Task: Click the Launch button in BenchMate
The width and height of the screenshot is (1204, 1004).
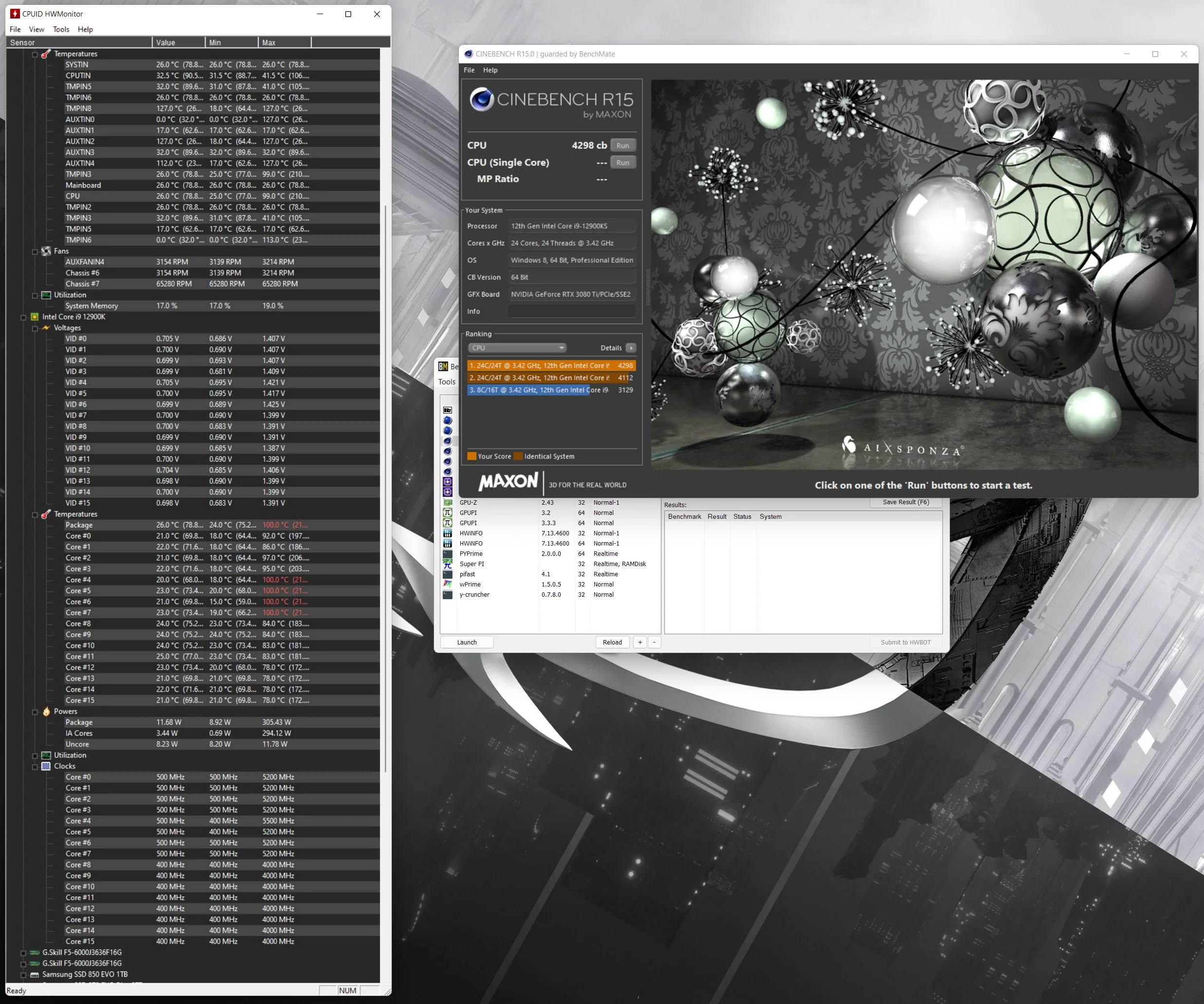Action: click(x=467, y=642)
